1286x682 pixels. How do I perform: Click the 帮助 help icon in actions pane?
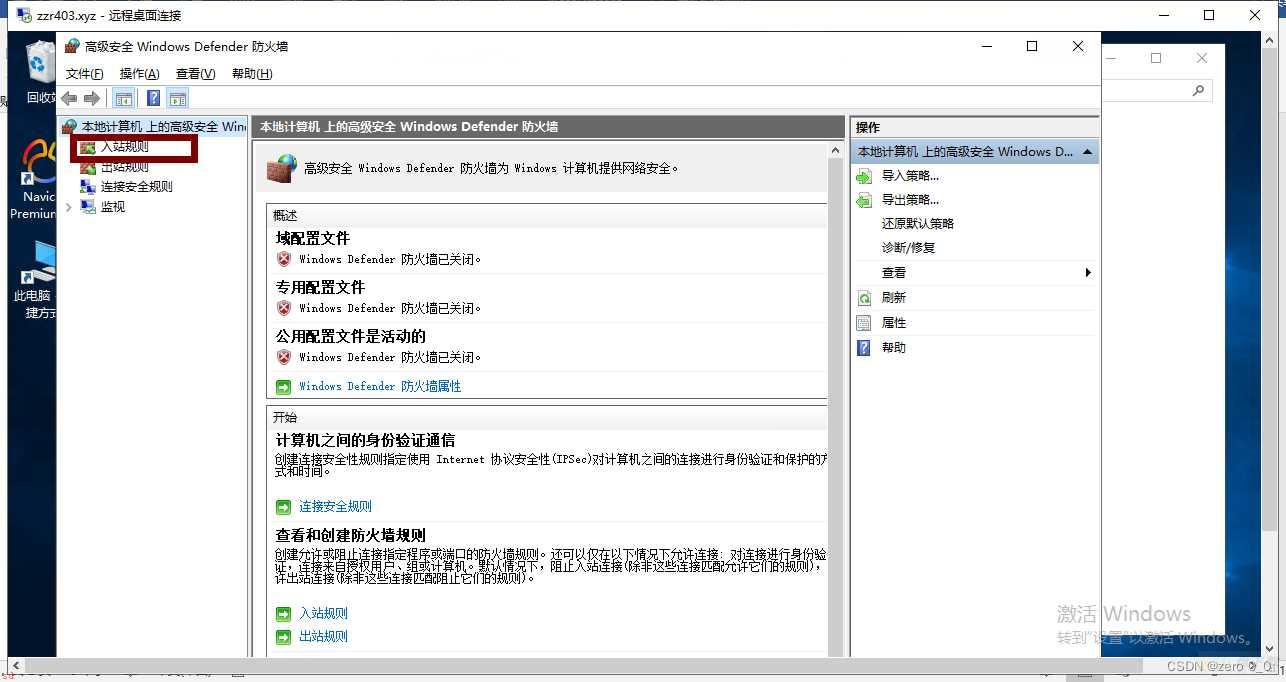click(x=864, y=348)
